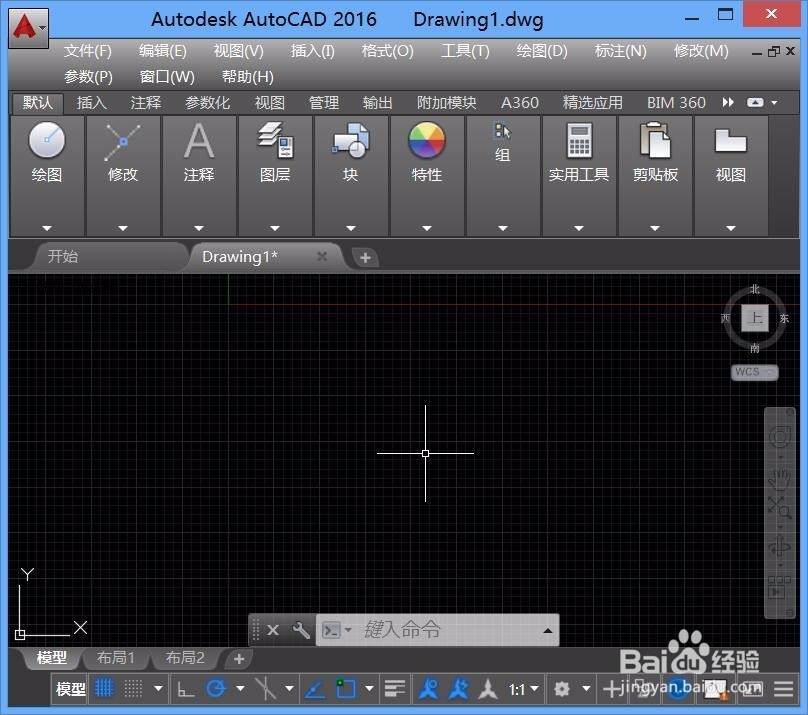This screenshot has height=715, width=808.
Task: Add a new layout tab
Action: [x=239, y=659]
